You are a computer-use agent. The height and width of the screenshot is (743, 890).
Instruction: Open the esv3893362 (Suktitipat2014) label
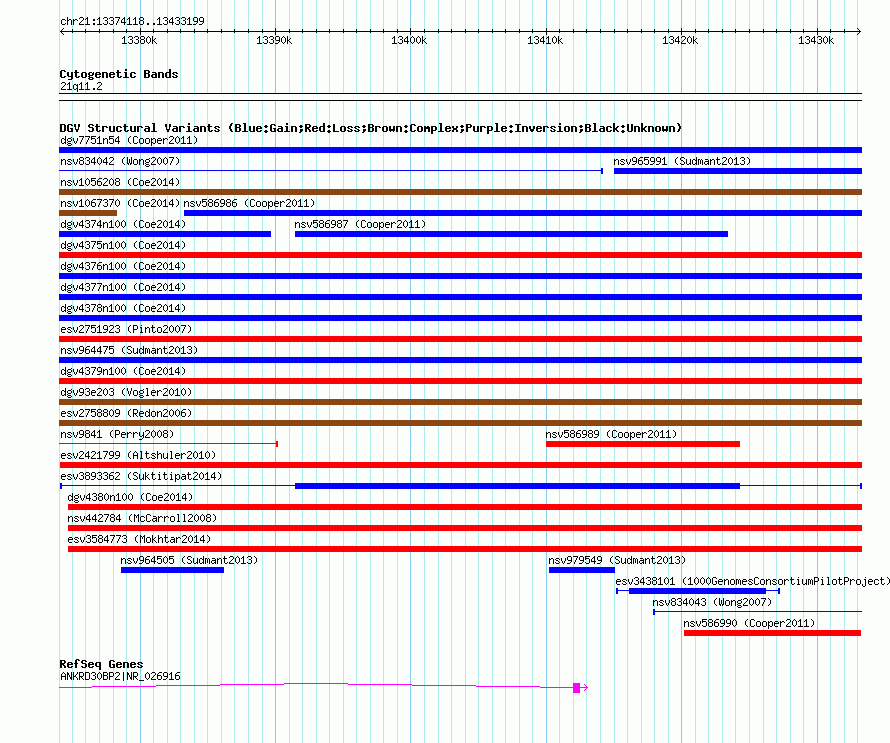click(141, 476)
